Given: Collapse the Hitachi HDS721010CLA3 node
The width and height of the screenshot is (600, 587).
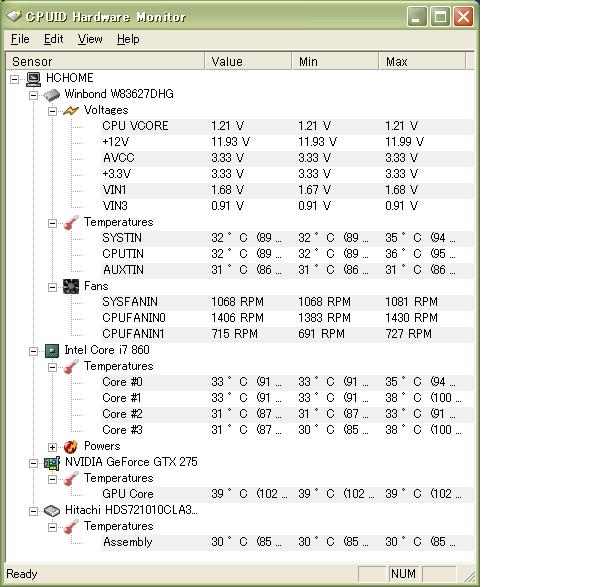Looking at the screenshot, I should pos(34,511).
